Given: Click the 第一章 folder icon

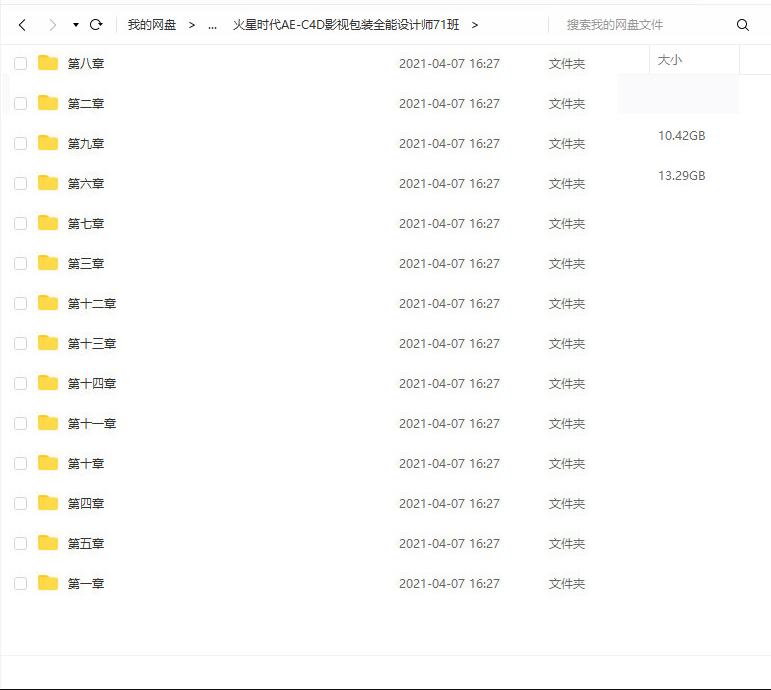Looking at the screenshot, I should pos(48,583).
